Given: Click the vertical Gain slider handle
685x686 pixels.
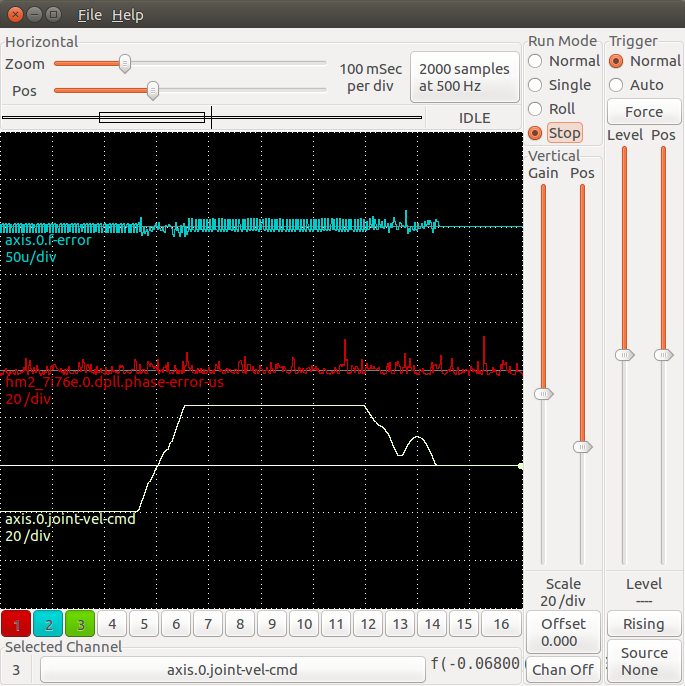Looking at the screenshot, I should click(x=544, y=394).
